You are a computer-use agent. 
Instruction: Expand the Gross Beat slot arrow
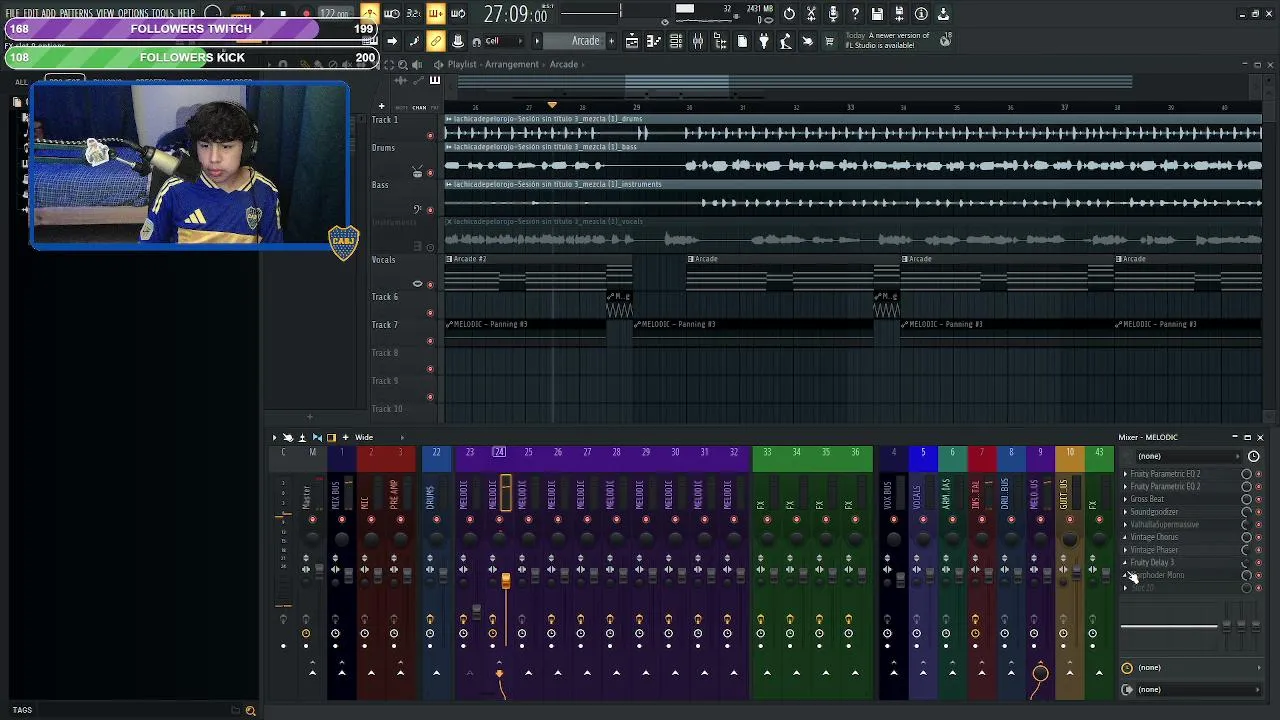[1125, 499]
